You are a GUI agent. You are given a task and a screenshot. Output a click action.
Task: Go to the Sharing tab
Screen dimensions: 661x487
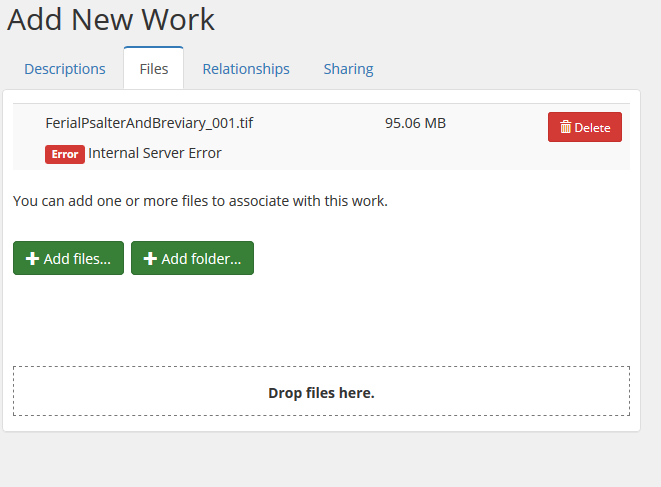(x=348, y=69)
